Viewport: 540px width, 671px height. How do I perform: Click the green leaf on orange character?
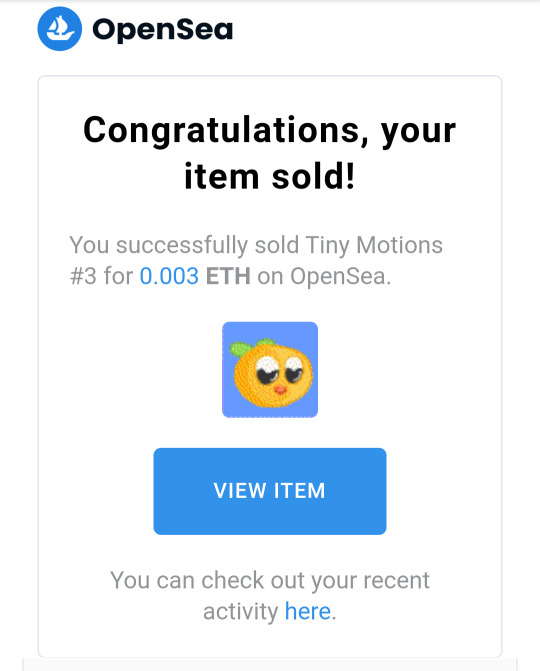(243, 347)
